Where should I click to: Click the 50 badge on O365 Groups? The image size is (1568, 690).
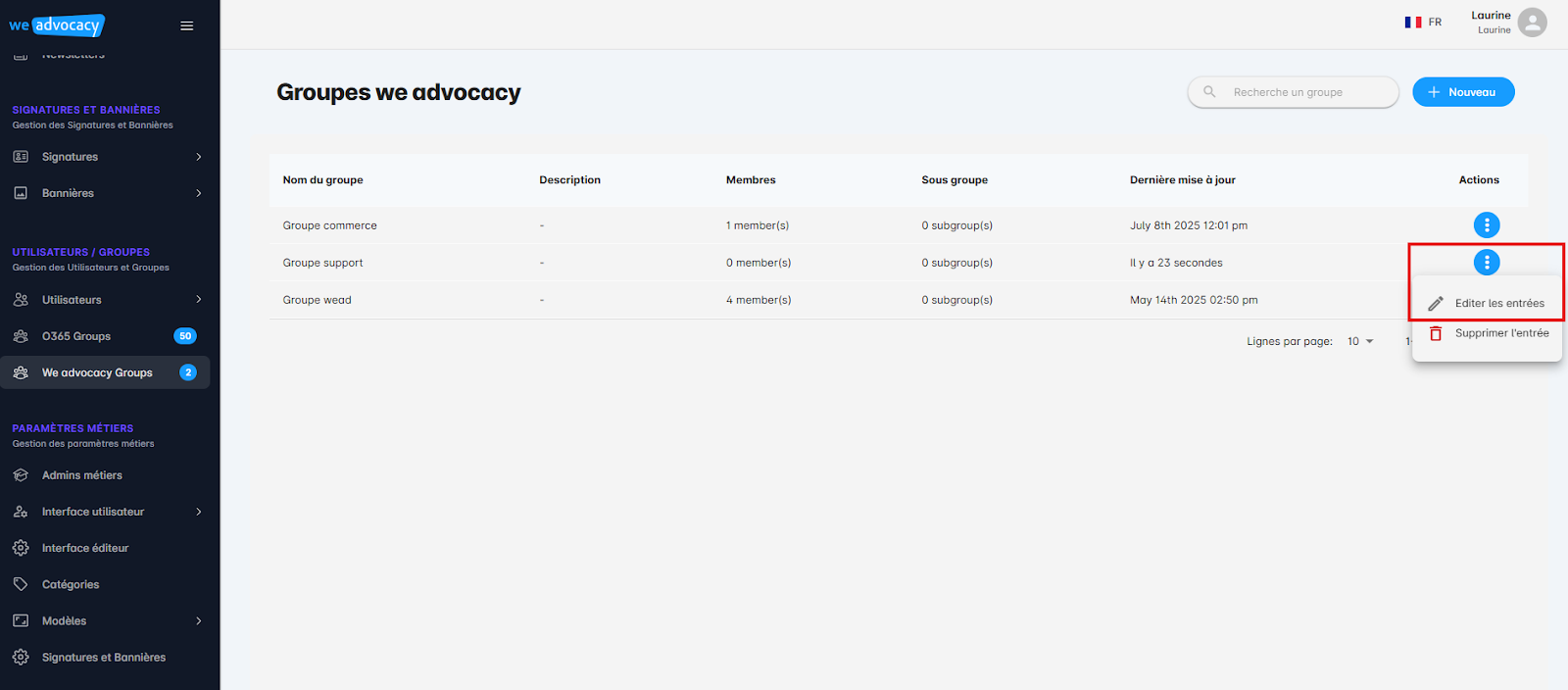pos(185,336)
